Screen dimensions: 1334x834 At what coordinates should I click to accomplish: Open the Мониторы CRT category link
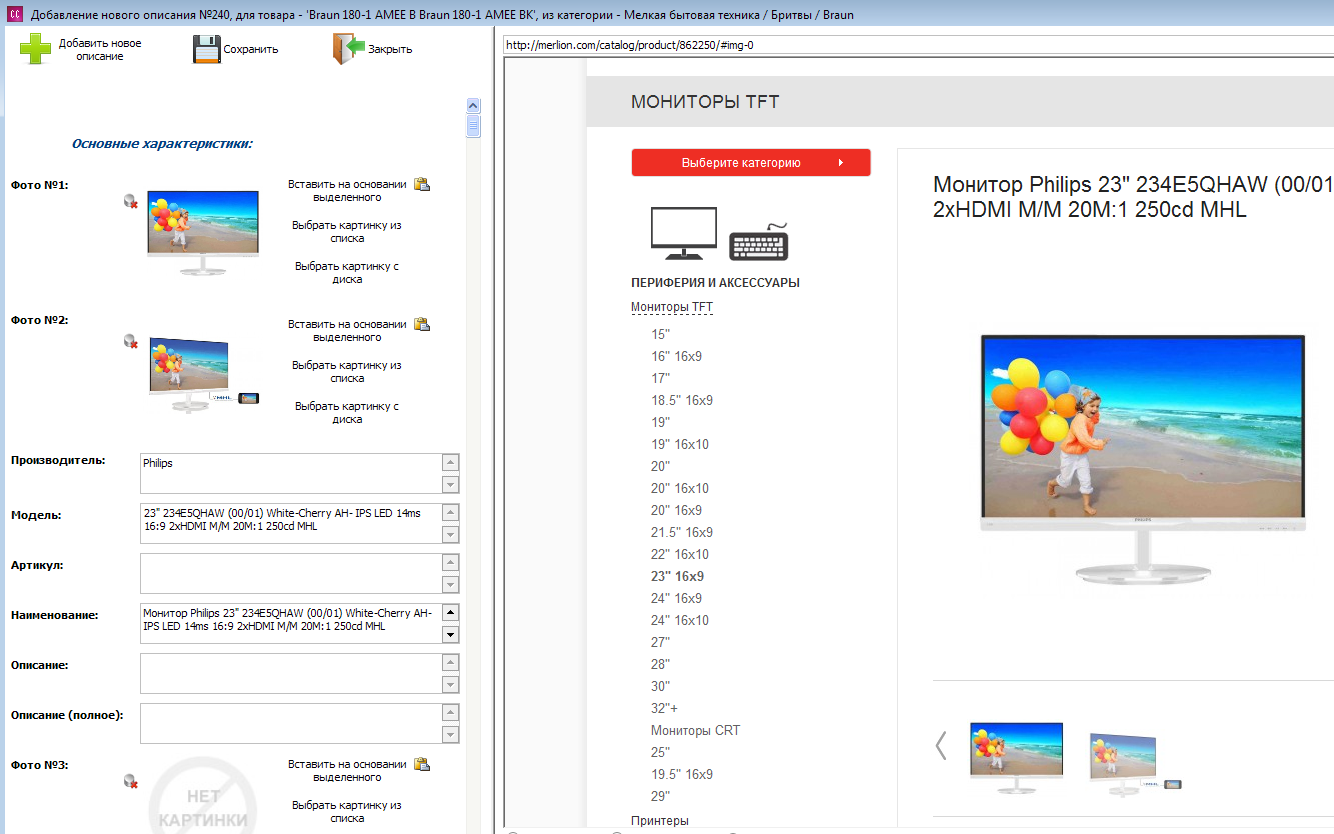click(x=696, y=730)
